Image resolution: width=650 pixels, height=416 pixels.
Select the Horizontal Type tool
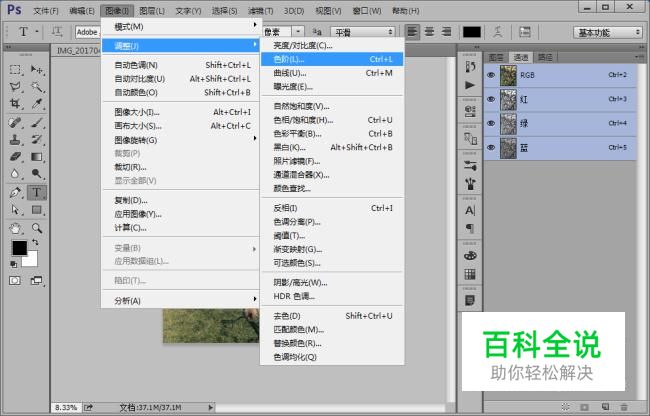click(x=37, y=193)
